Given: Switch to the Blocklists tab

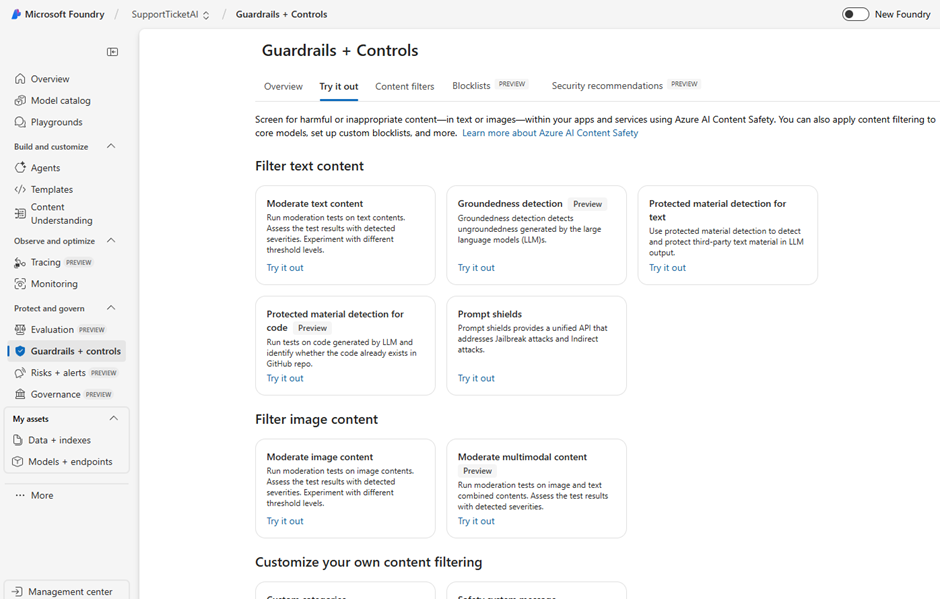Looking at the screenshot, I should (x=471, y=86).
